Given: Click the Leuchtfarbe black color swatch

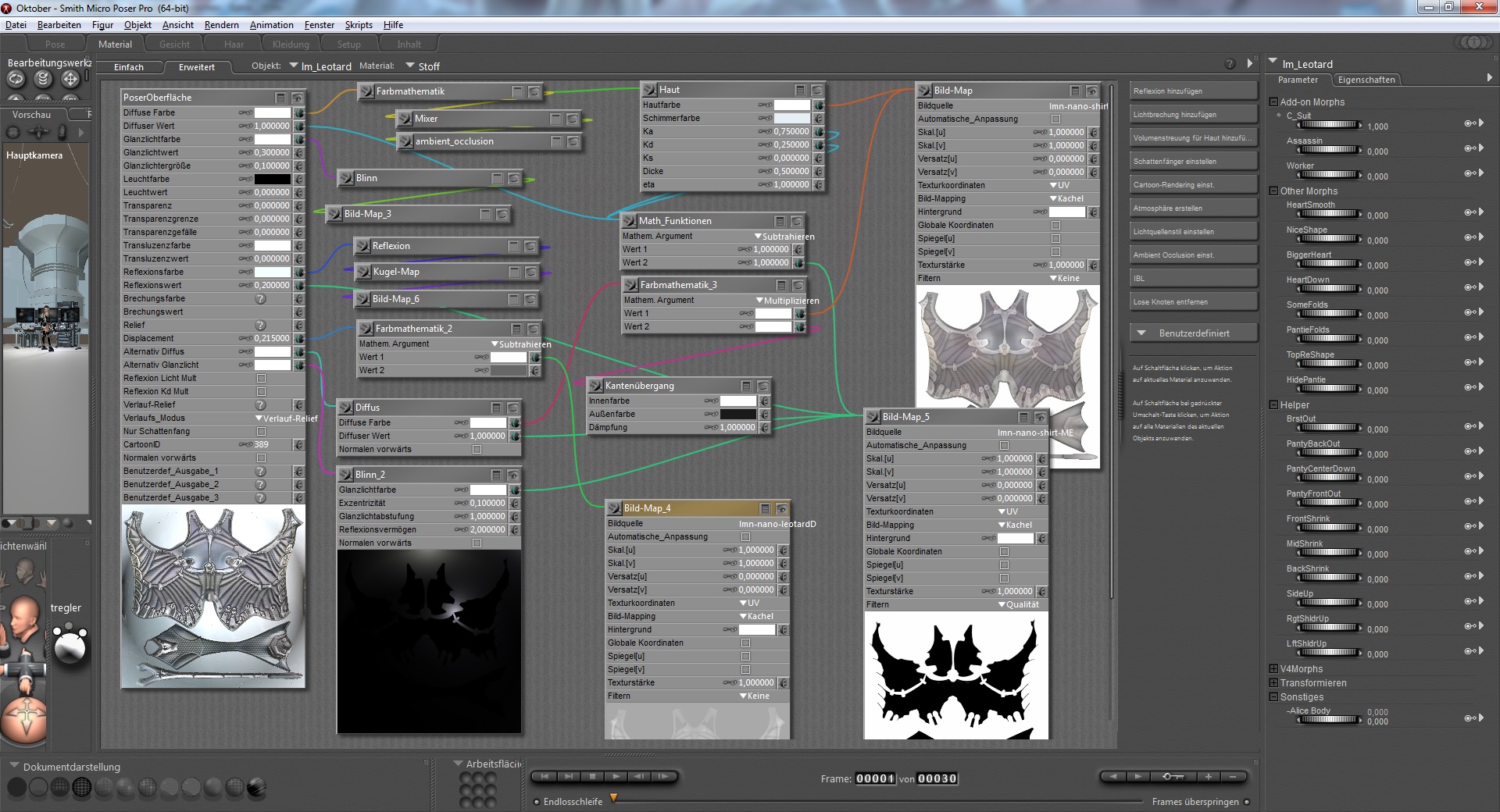Looking at the screenshot, I should [x=272, y=179].
